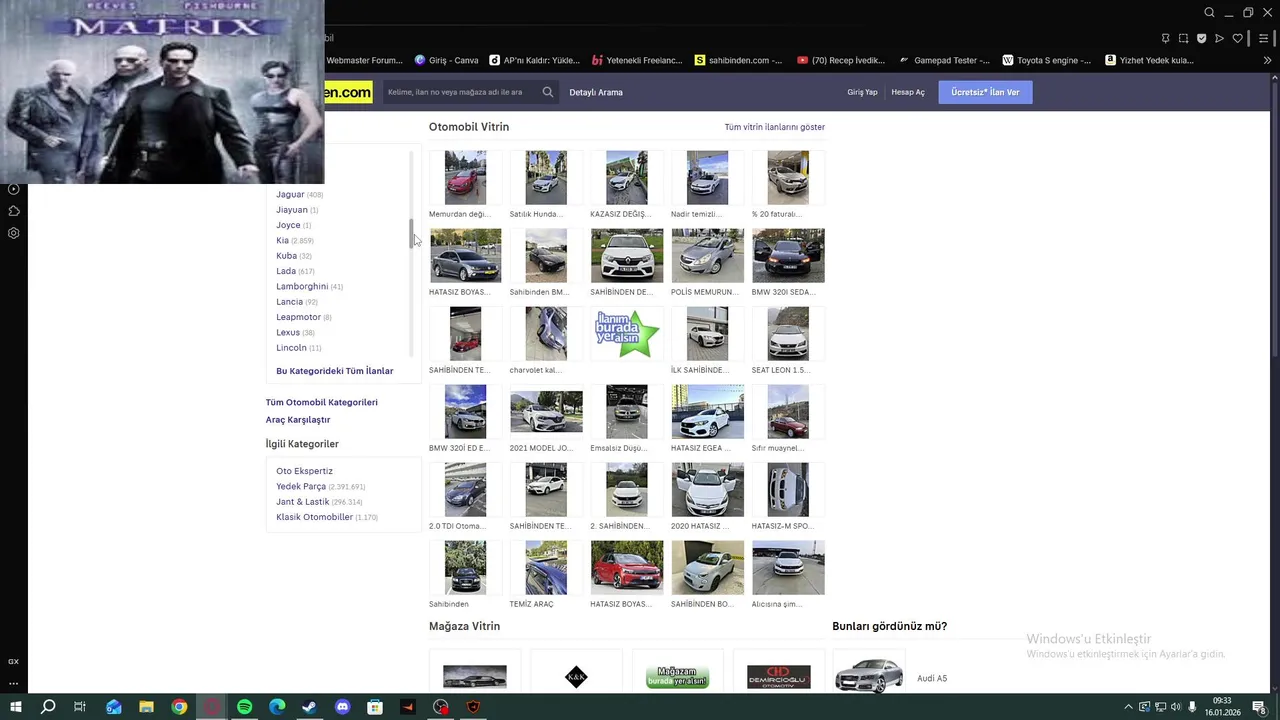This screenshot has height=720, width=1280.
Task: Expand the bookmarks bar overflow chevron
Action: [x=1267, y=60]
